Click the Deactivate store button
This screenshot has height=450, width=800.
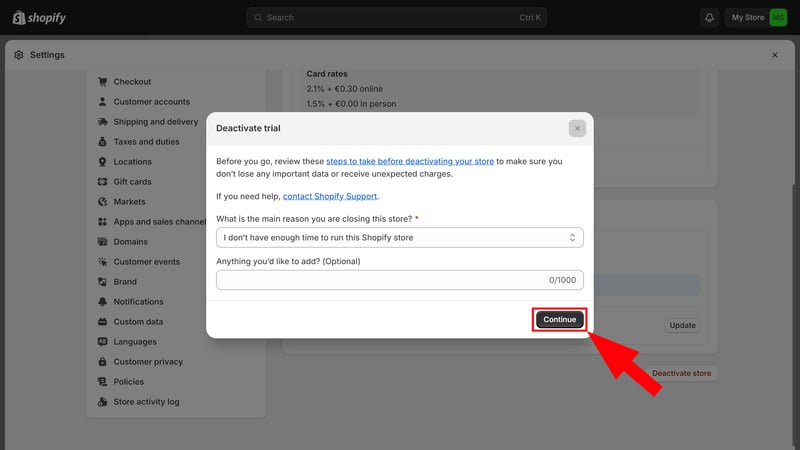pyautogui.click(x=681, y=373)
